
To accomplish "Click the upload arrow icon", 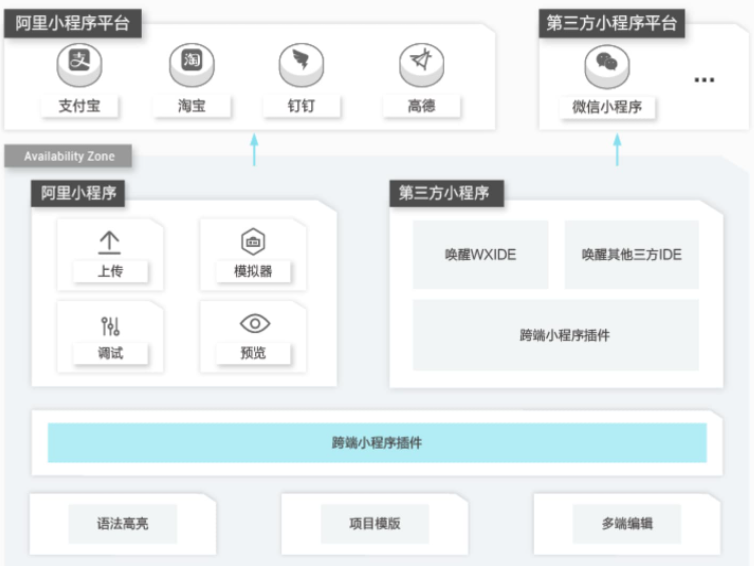I will (109, 242).
